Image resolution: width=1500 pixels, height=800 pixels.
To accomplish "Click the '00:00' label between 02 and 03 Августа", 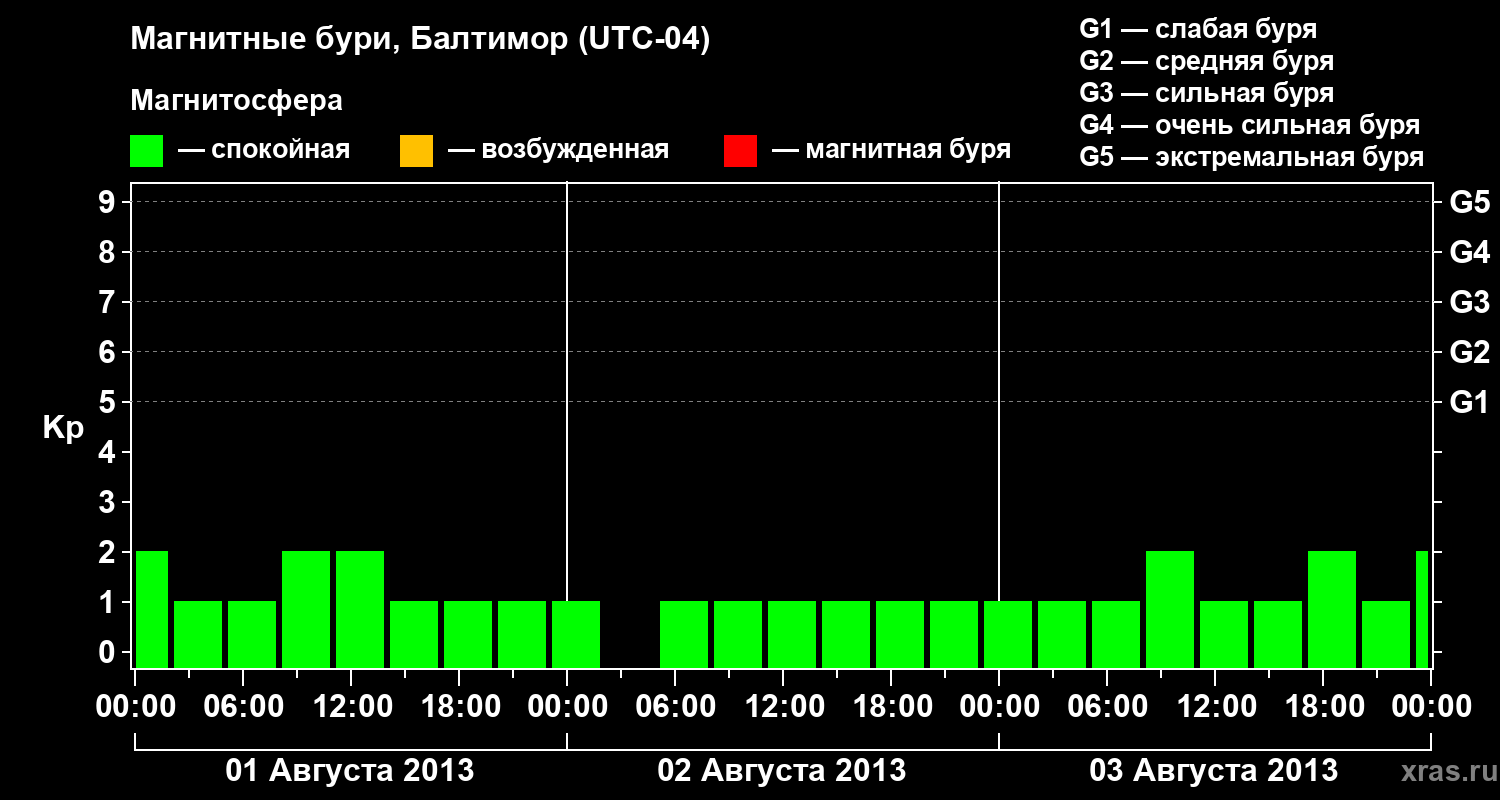I will click(x=999, y=706).
